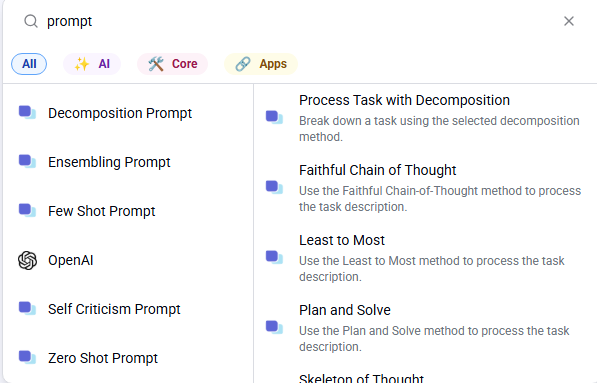Click the Few Shot Prompt icon

click(27, 211)
